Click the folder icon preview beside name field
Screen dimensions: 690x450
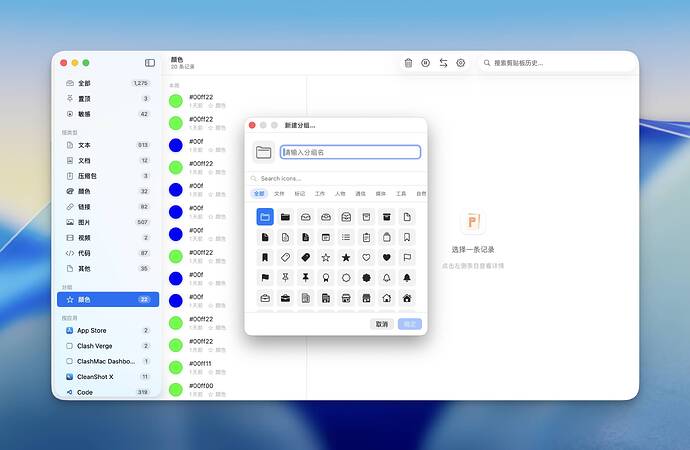click(264, 152)
